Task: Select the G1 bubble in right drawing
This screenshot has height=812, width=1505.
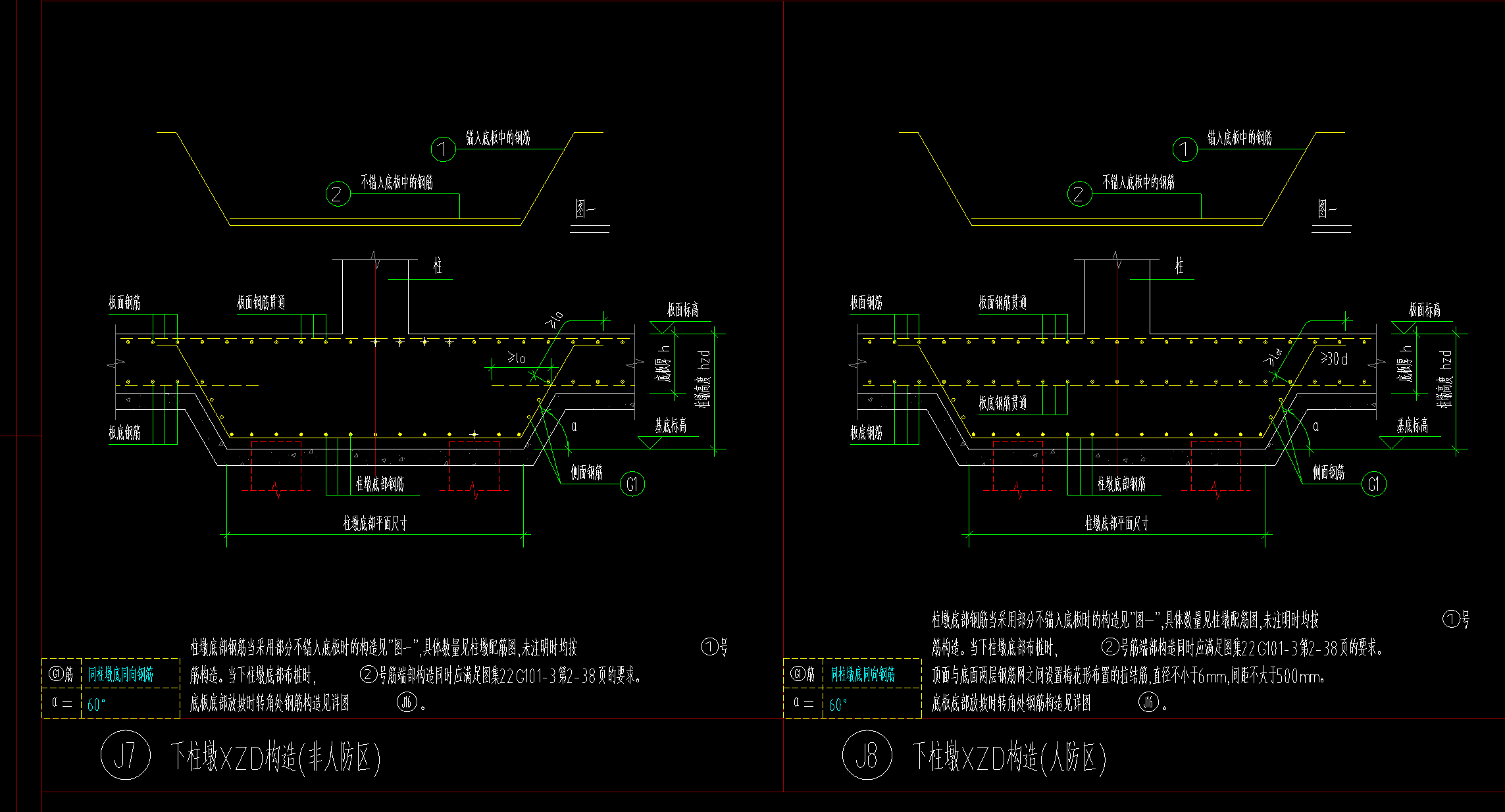Action: (x=1373, y=485)
